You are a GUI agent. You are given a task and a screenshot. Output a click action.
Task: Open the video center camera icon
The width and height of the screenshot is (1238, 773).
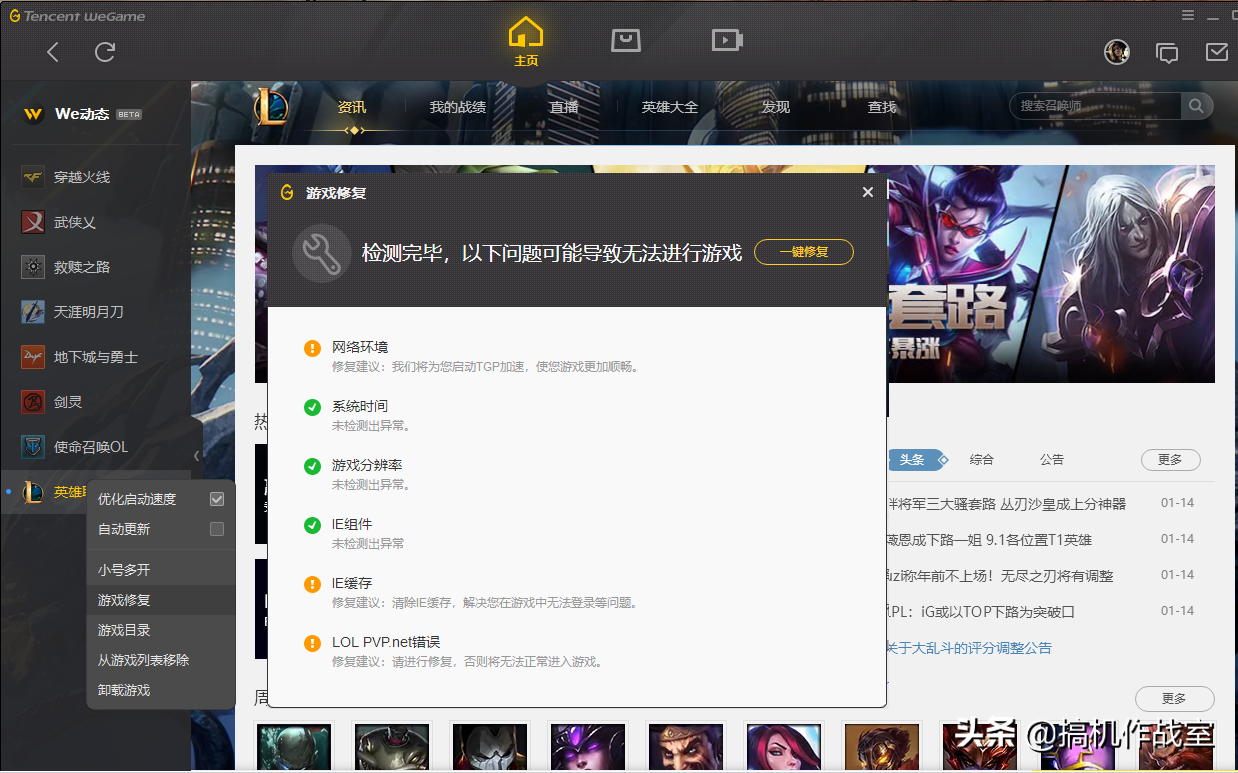coord(727,40)
